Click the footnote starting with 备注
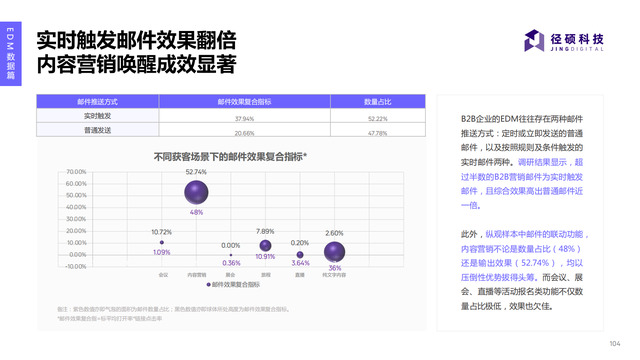 coord(173,309)
